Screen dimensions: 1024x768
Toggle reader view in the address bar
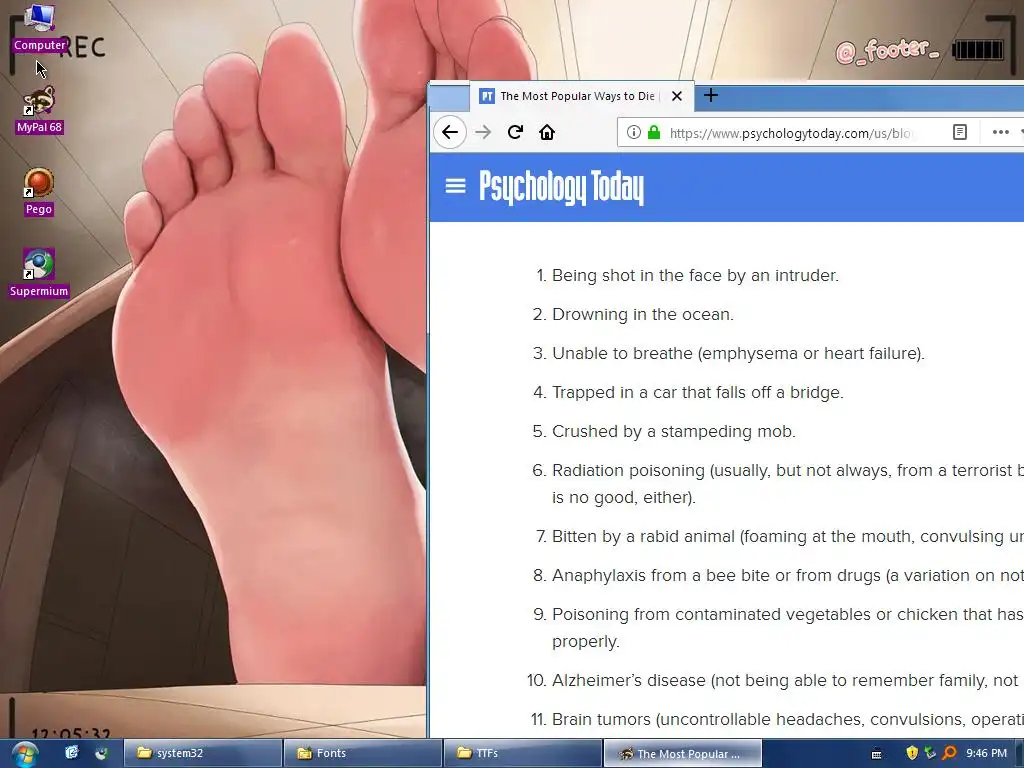[959, 133]
